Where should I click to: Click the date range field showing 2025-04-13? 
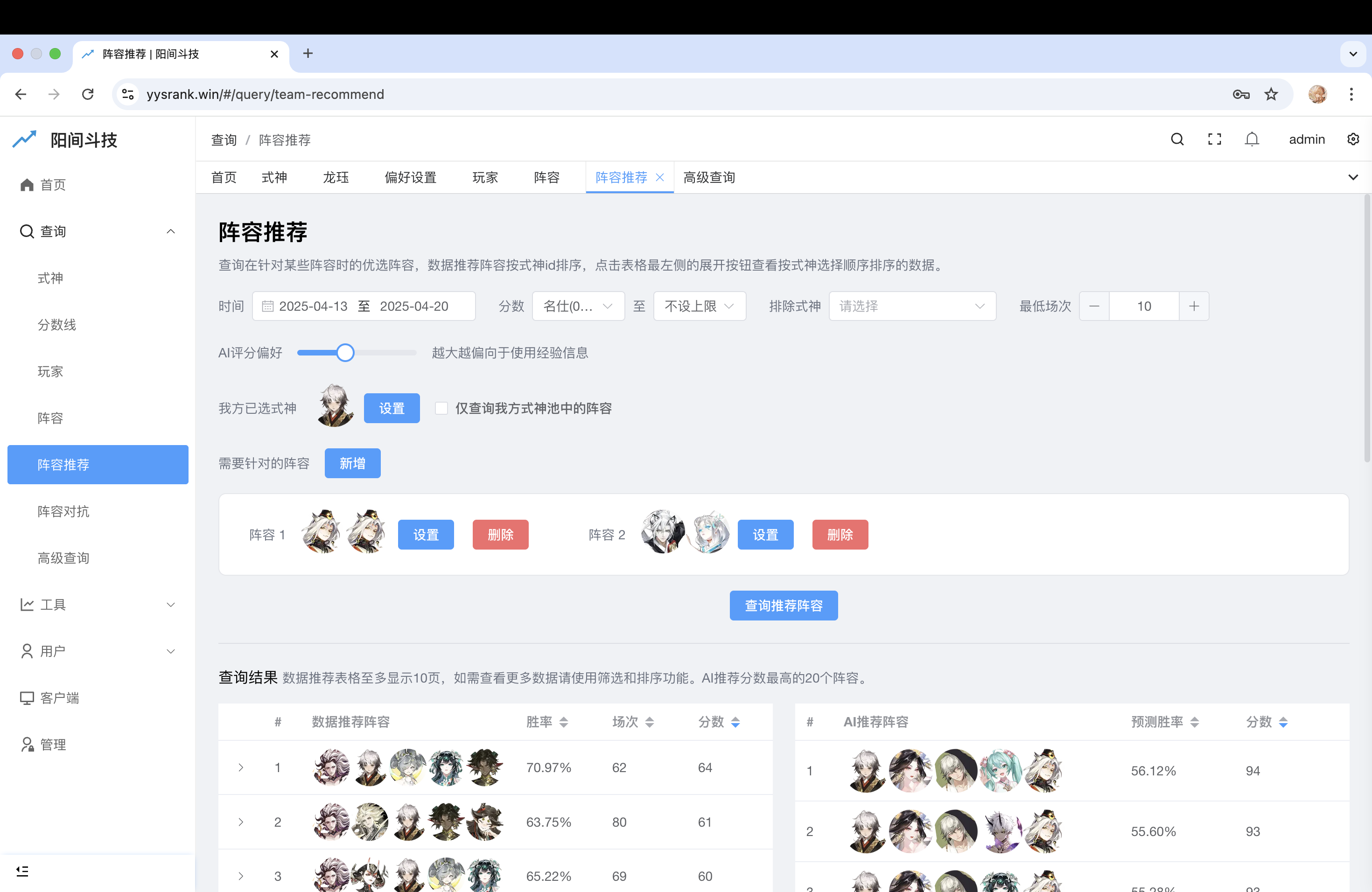click(x=314, y=306)
